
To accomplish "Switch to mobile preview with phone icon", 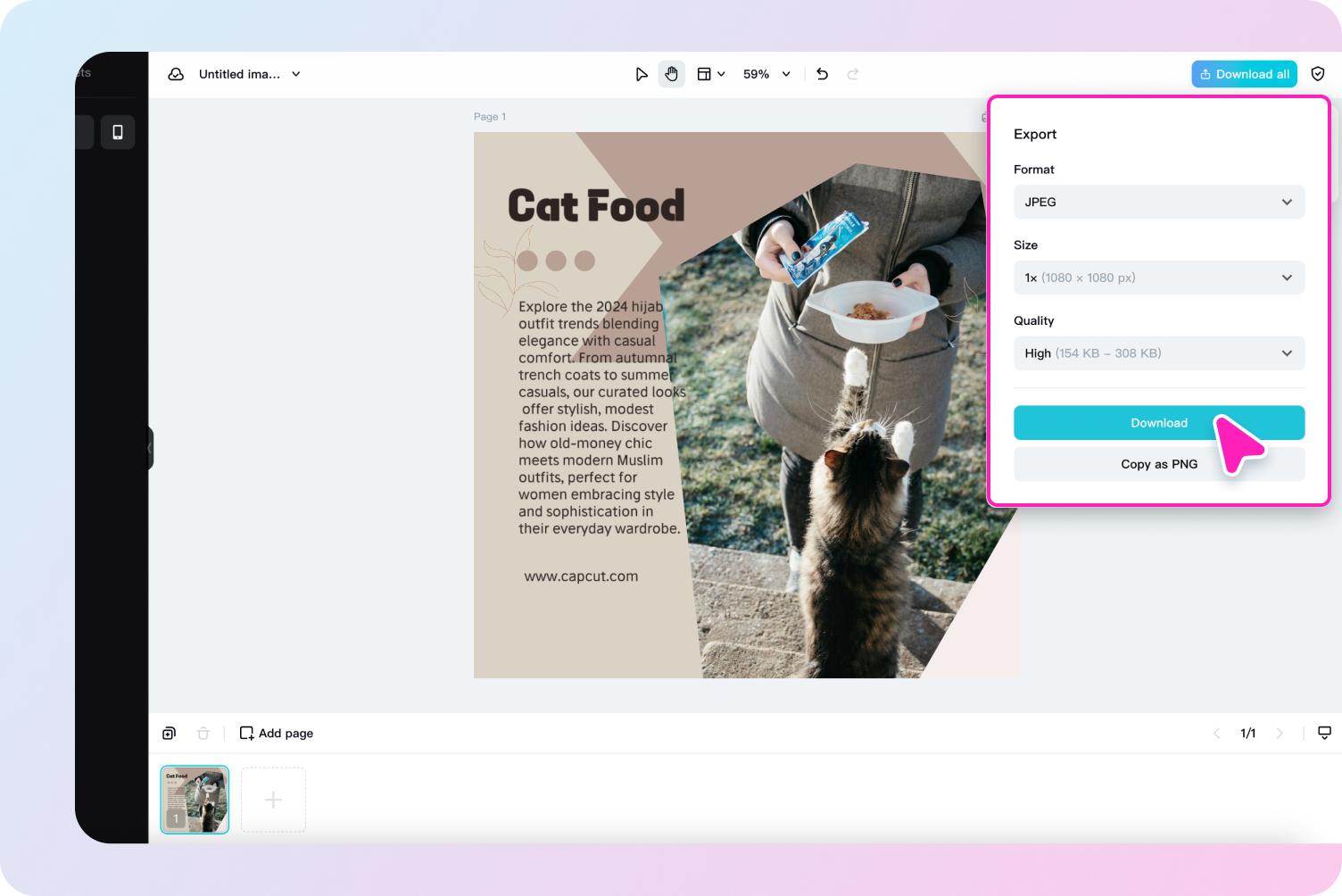I will [x=117, y=131].
